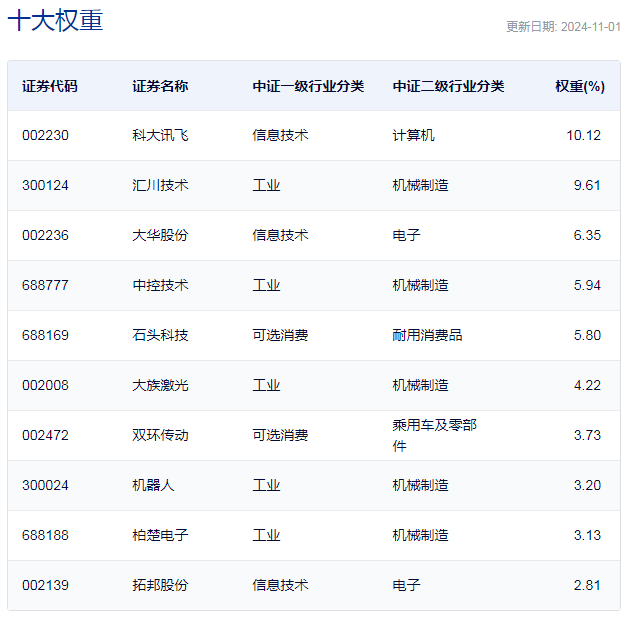
Task: Select security code 688777
Action: [46, 285]
